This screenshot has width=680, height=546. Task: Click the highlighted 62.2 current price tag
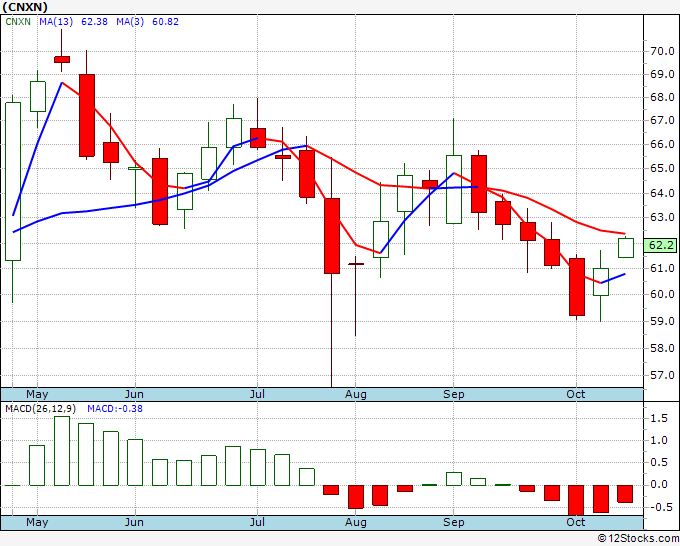pyautogui.click(x=660, y=245)
